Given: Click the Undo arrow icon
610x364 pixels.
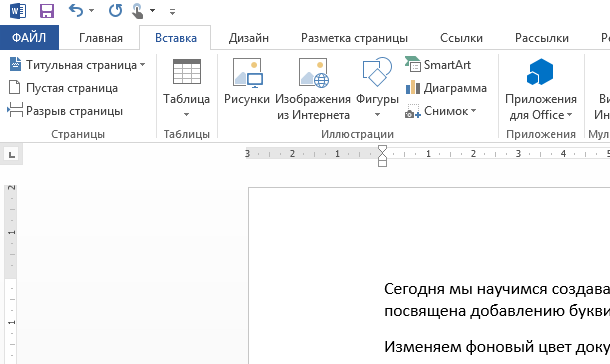Looking at the screenshot, I should coord(75,10).
